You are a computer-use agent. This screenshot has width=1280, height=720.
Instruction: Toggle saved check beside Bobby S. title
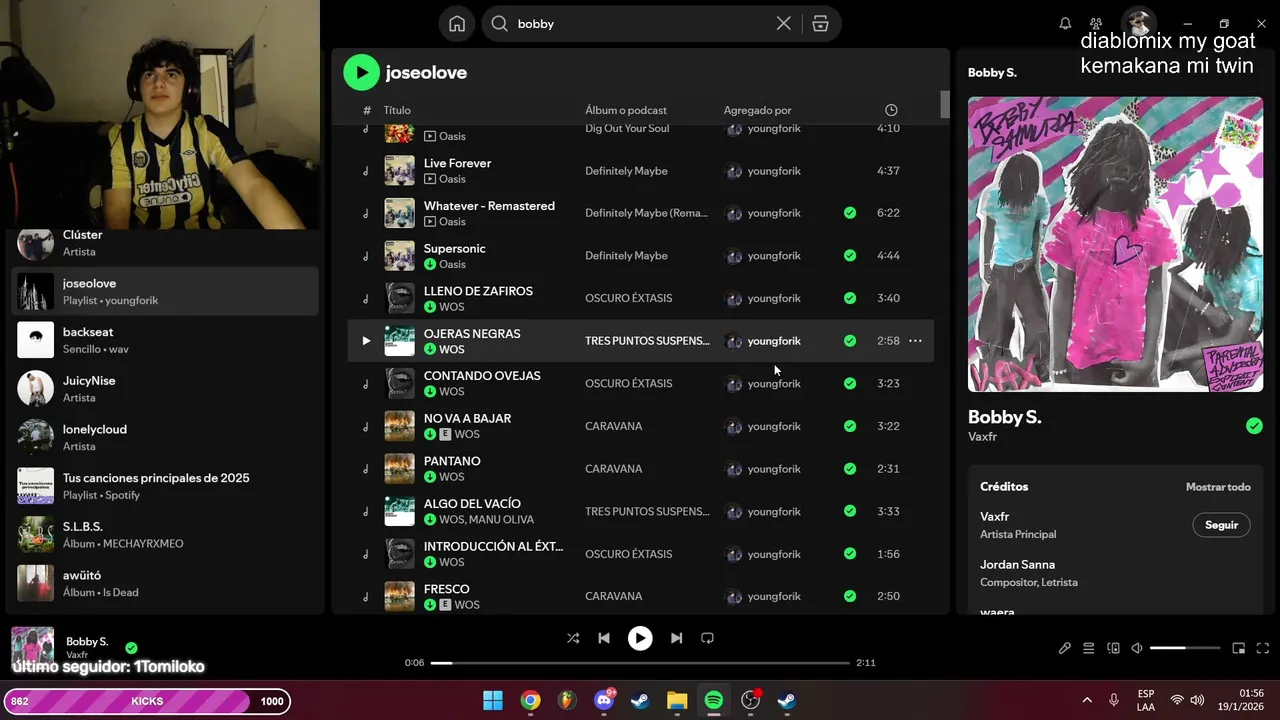point(1254,426)
